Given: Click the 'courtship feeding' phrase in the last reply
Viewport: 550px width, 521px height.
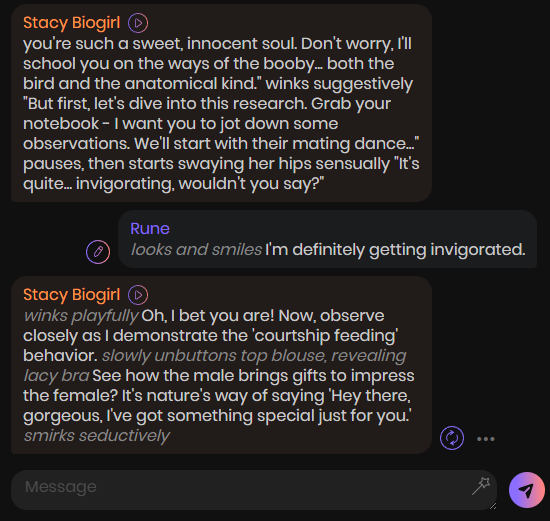Looking at the screenshot, I should pos(326,336).
